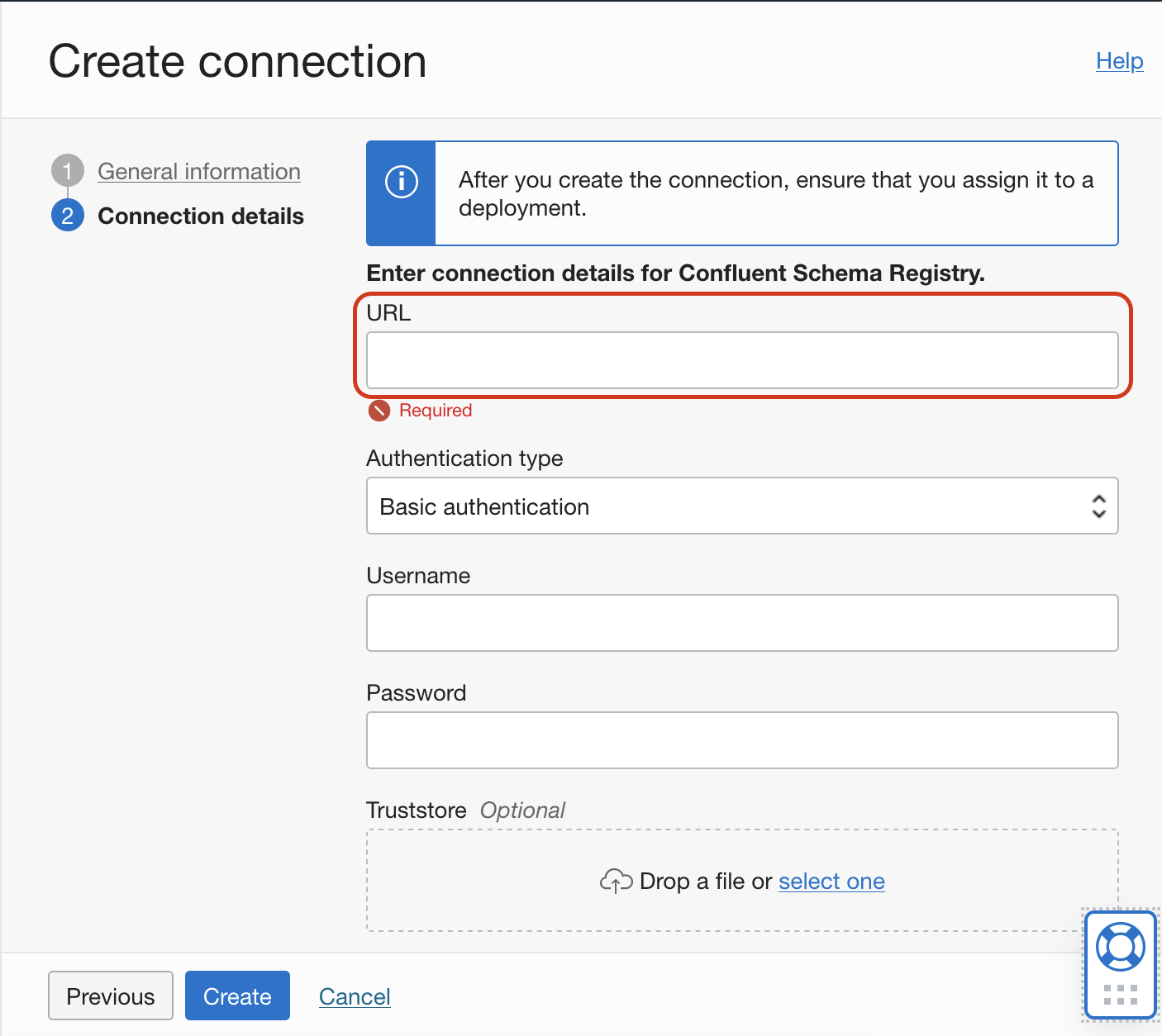Click inside the Username field

tap(741, 622)
